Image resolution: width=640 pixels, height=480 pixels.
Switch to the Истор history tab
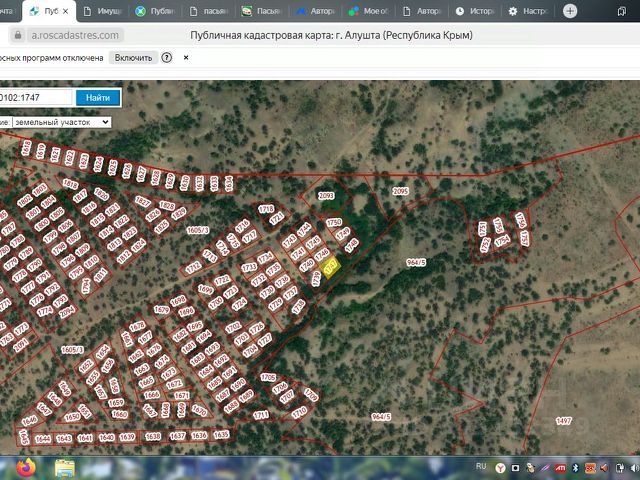click(x=475, y=11)
